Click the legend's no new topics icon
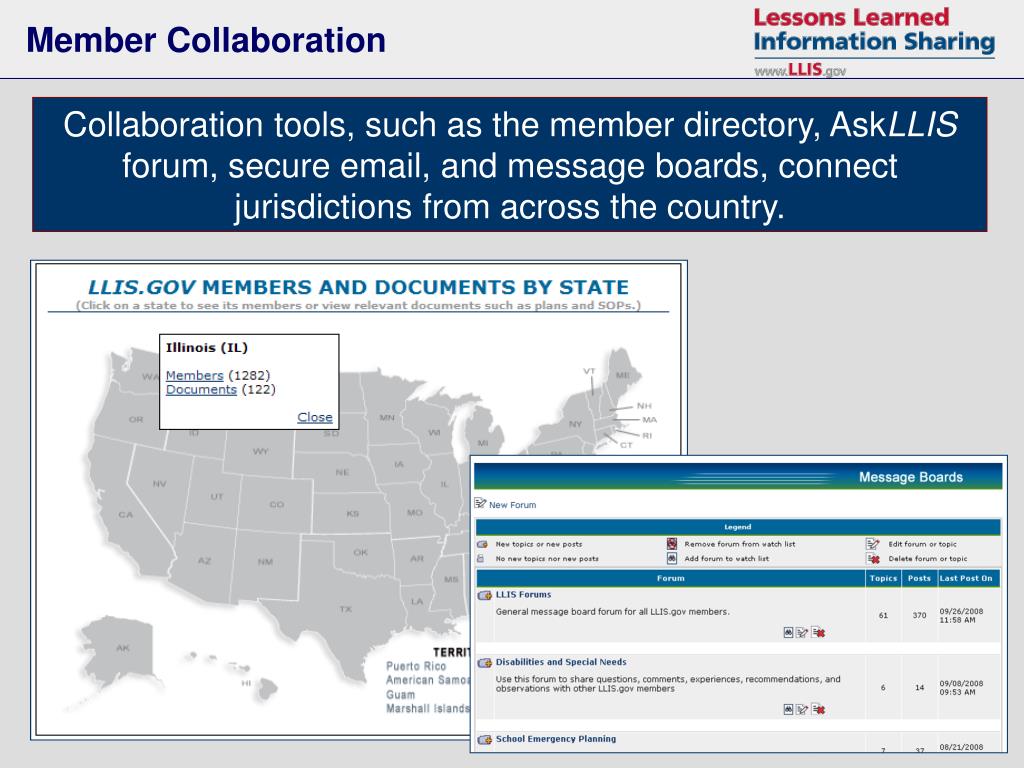This screenshot has width=1024, height=768. coord(481,558)
